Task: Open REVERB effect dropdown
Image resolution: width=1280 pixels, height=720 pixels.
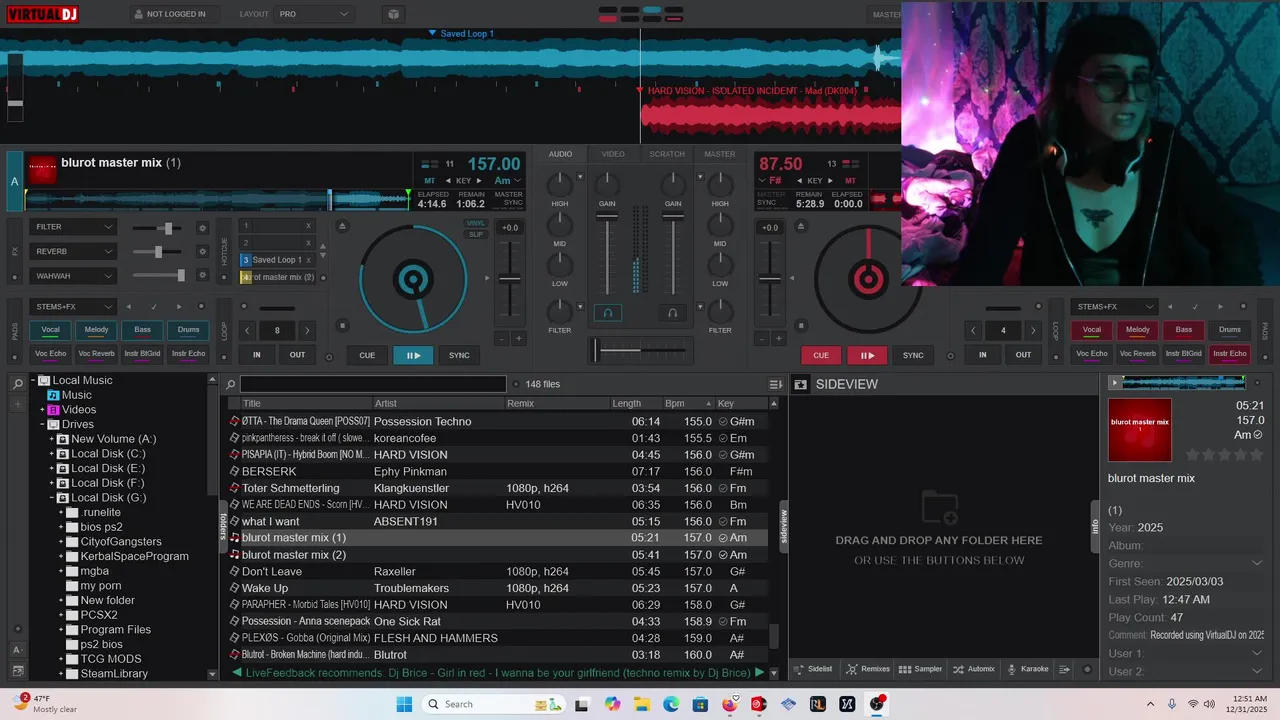Action: pyautogui.click(x=73, y=251)
